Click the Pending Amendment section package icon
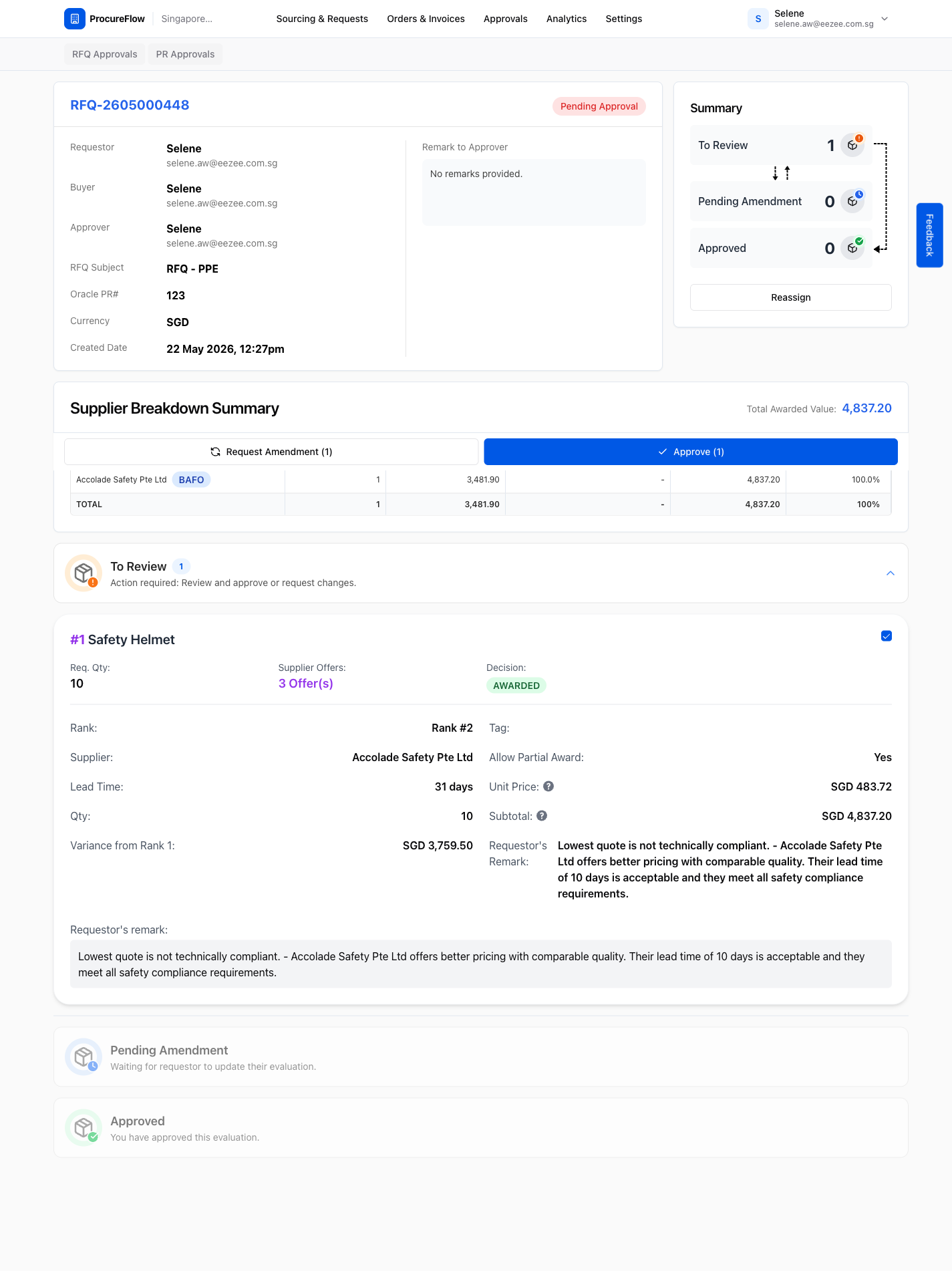 click(84, 1057)
